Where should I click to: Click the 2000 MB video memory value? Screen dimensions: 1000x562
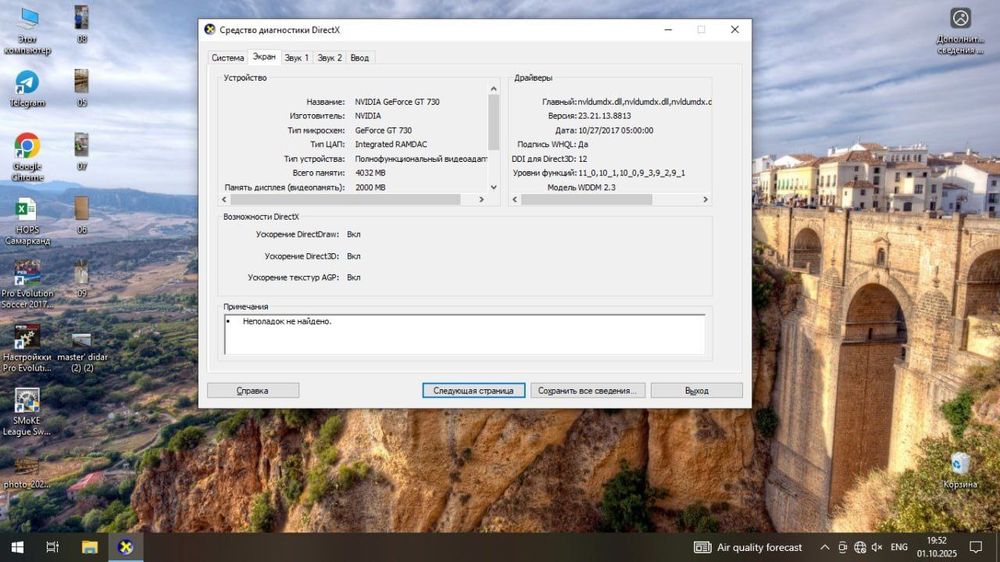(370, 188)
